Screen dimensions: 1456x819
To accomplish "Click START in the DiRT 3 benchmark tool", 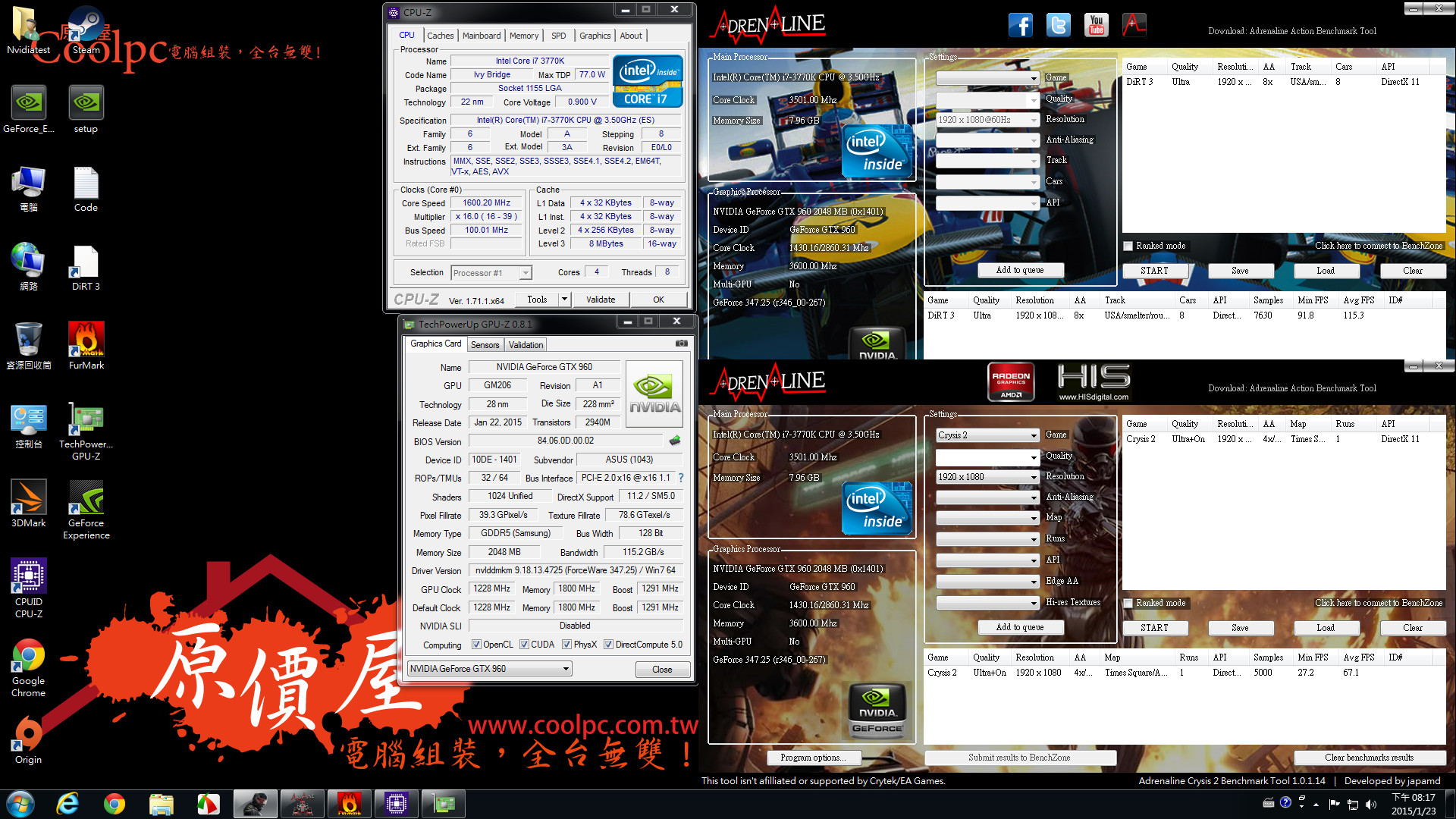I will [x=1154, y=271].
